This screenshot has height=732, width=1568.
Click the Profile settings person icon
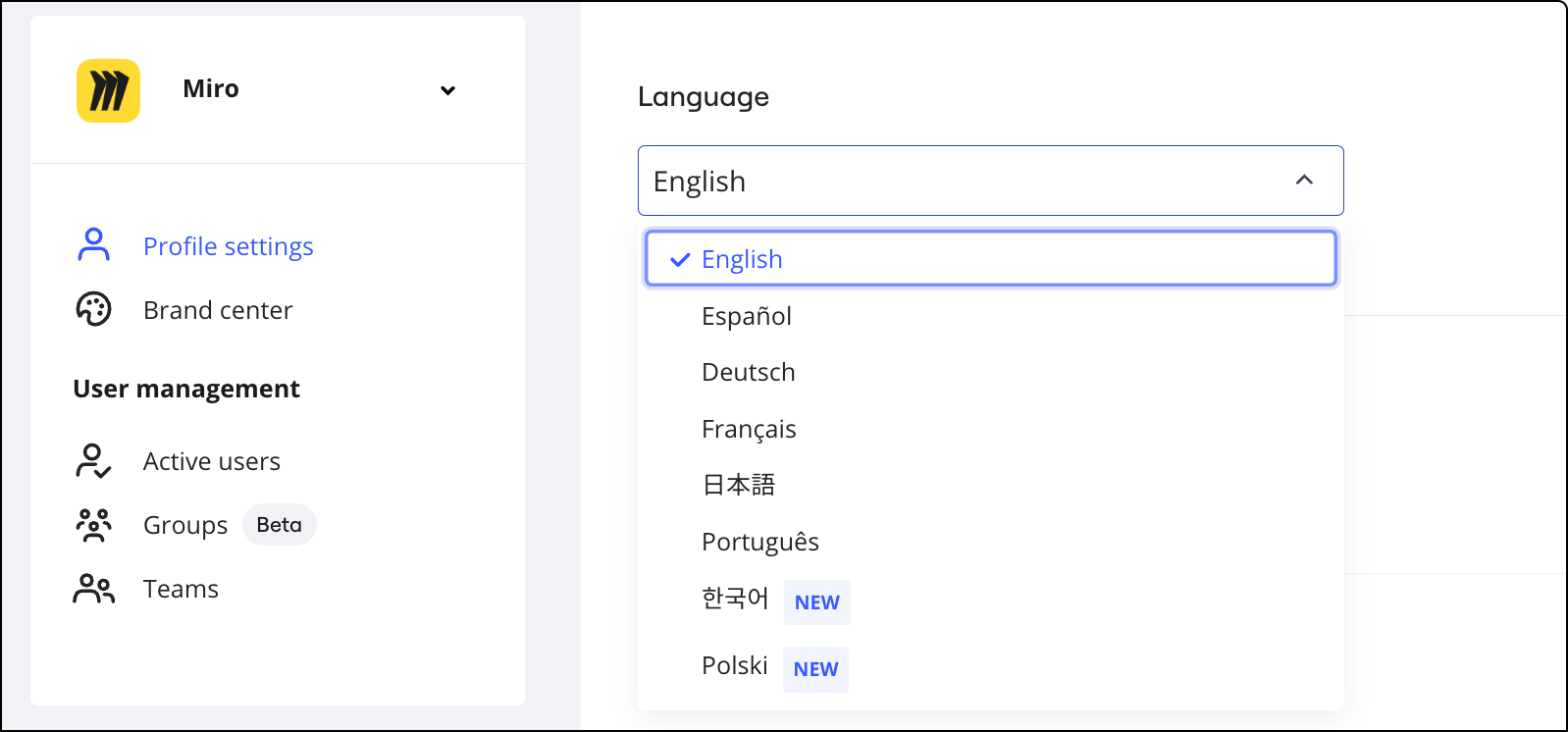[94, 245]
